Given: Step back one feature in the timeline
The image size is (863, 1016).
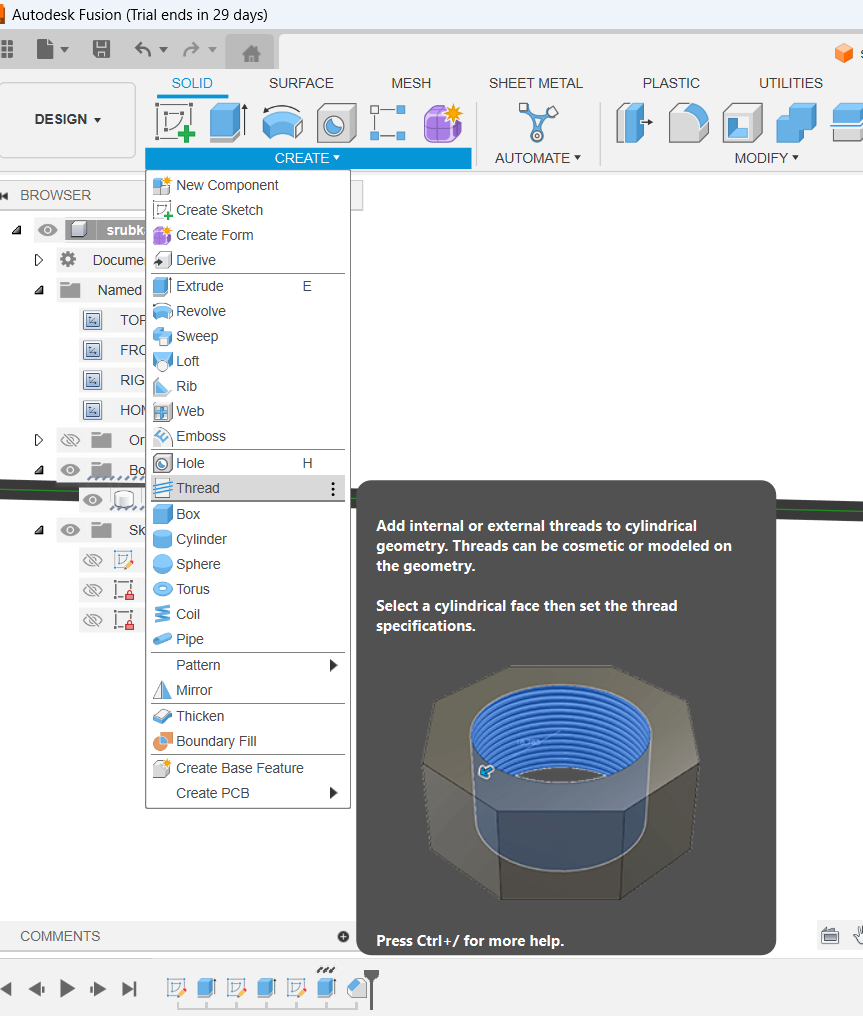Looking at the screenshot, I should [x=37, y=989].
